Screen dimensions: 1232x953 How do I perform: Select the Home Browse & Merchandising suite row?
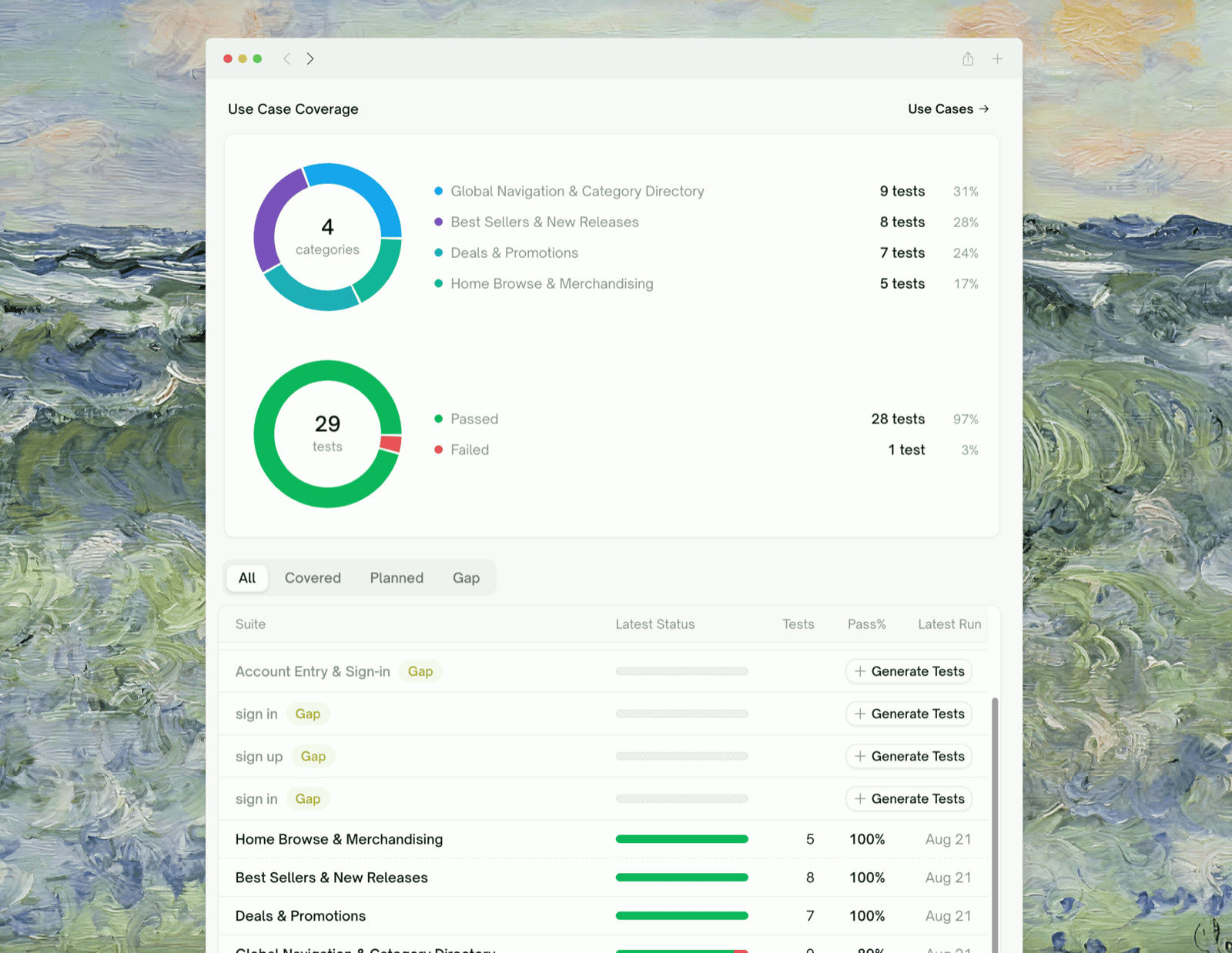[x=604, y=839]
